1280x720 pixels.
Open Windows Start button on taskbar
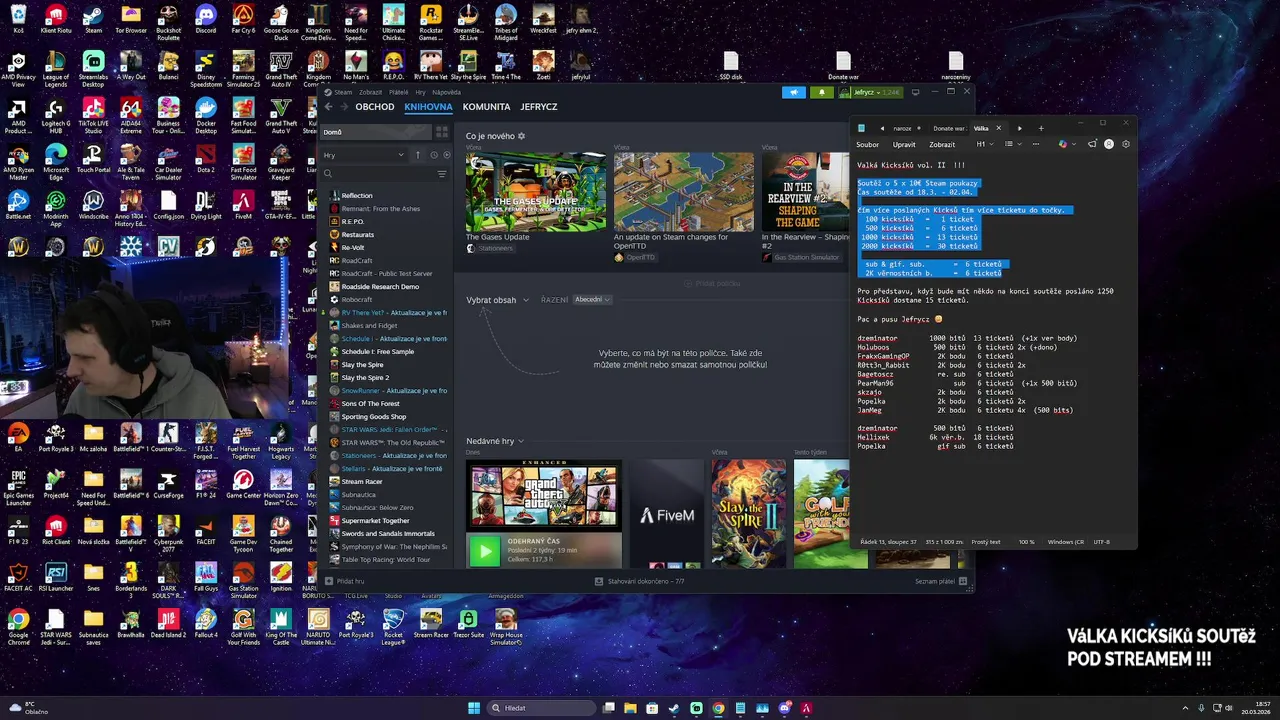[x=474, y=708]
